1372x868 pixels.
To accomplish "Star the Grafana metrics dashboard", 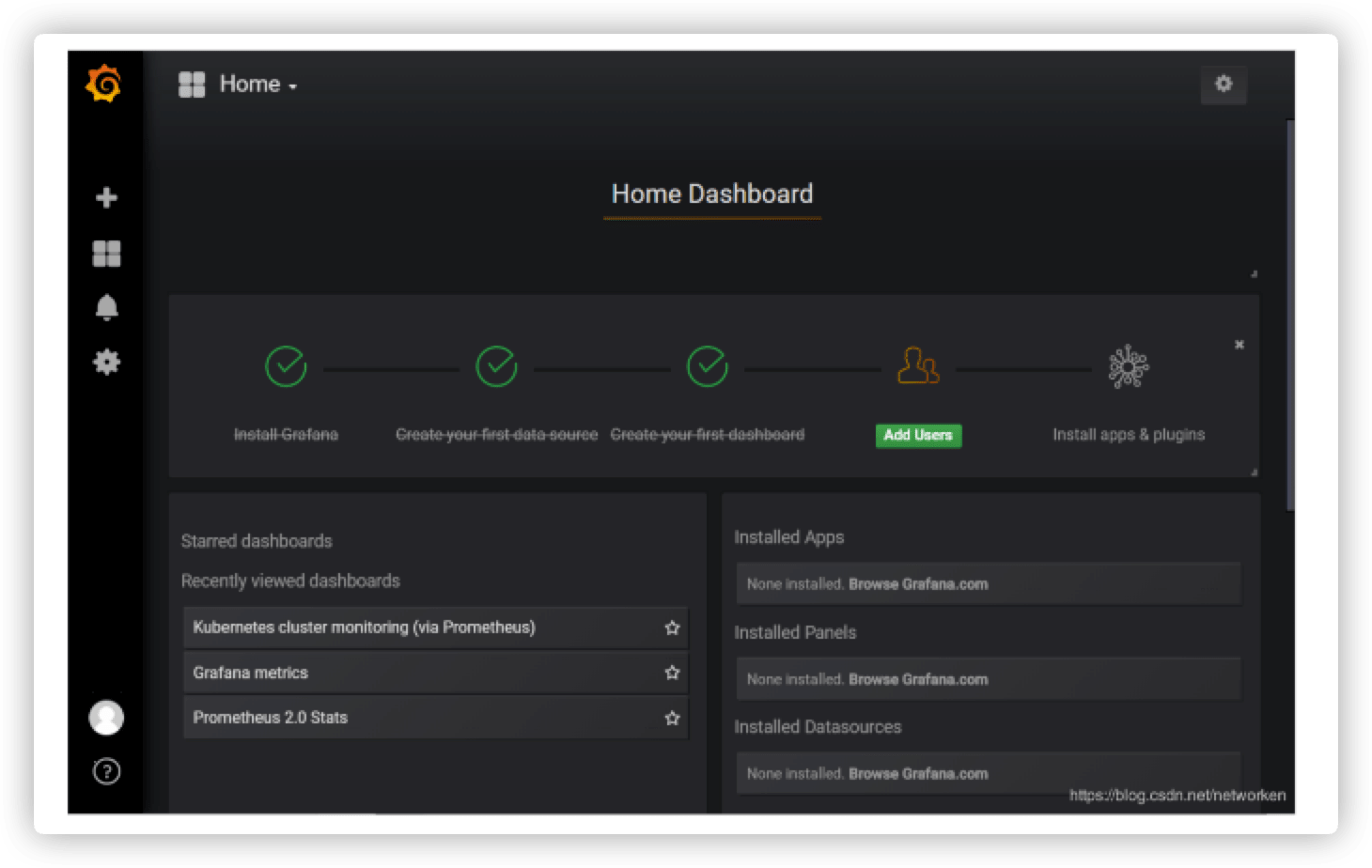I will pos(672,673).
